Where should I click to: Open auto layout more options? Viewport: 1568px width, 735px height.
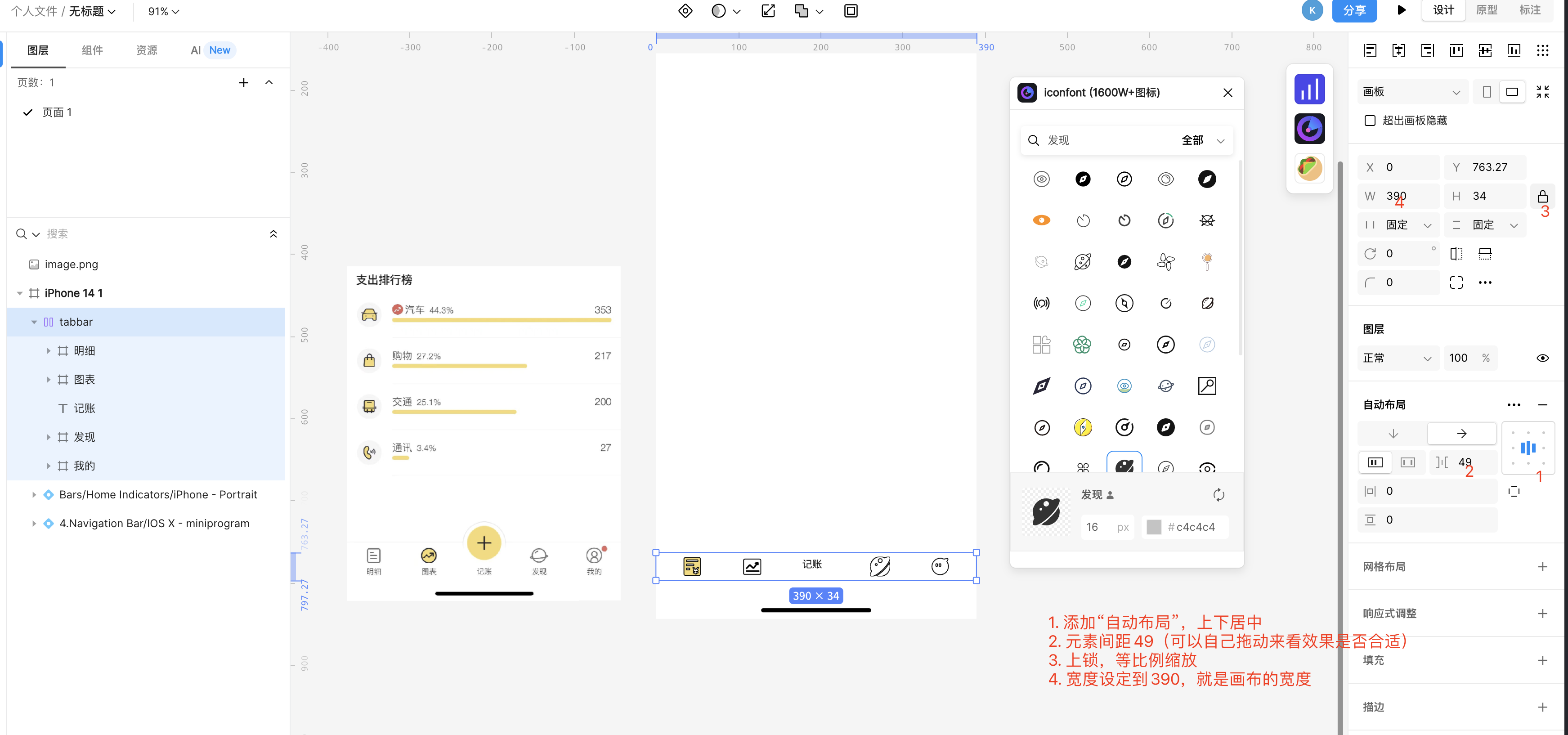click(x=1513, y=405)
